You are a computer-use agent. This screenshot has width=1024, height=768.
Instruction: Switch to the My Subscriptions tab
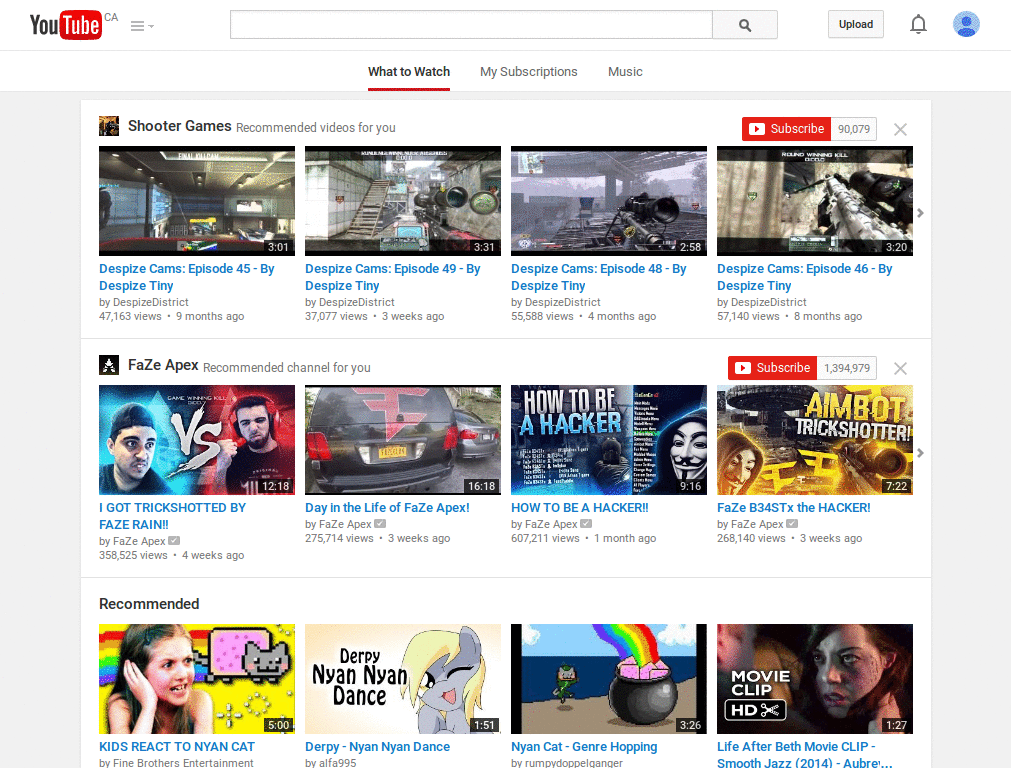tap(528, 72)
